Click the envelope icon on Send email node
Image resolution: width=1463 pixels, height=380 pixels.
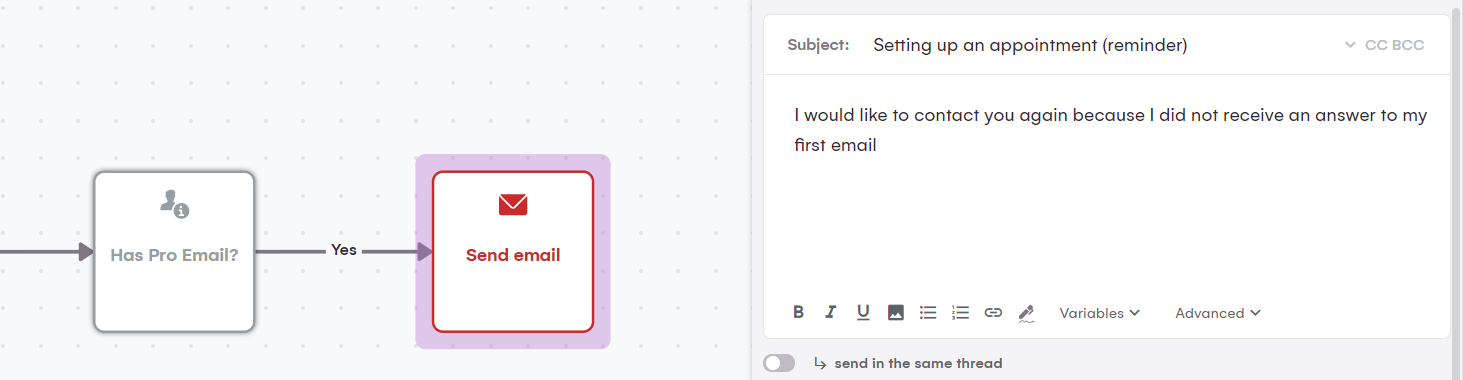tap(513, 205)
